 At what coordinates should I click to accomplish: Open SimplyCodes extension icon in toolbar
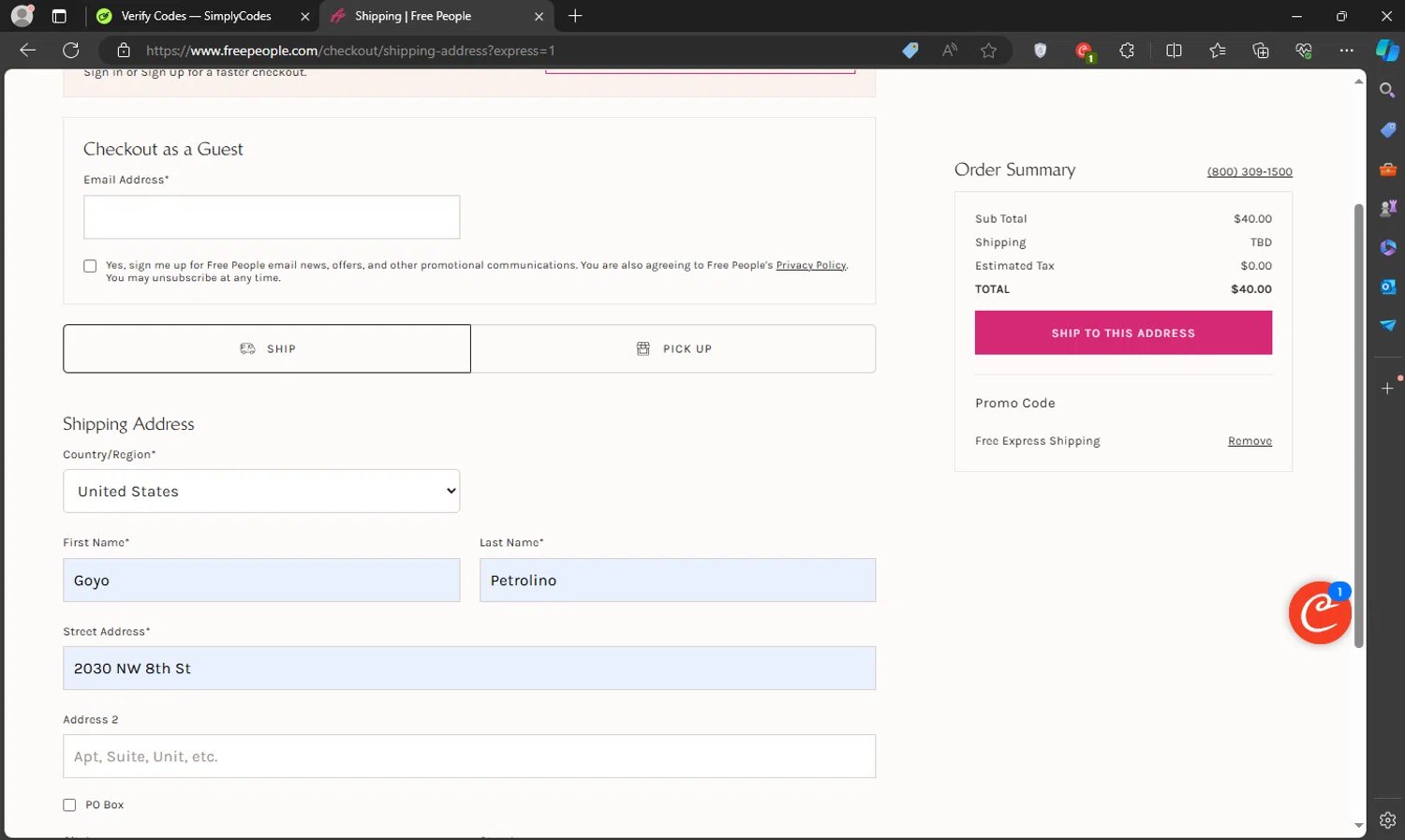(1084, 52)
